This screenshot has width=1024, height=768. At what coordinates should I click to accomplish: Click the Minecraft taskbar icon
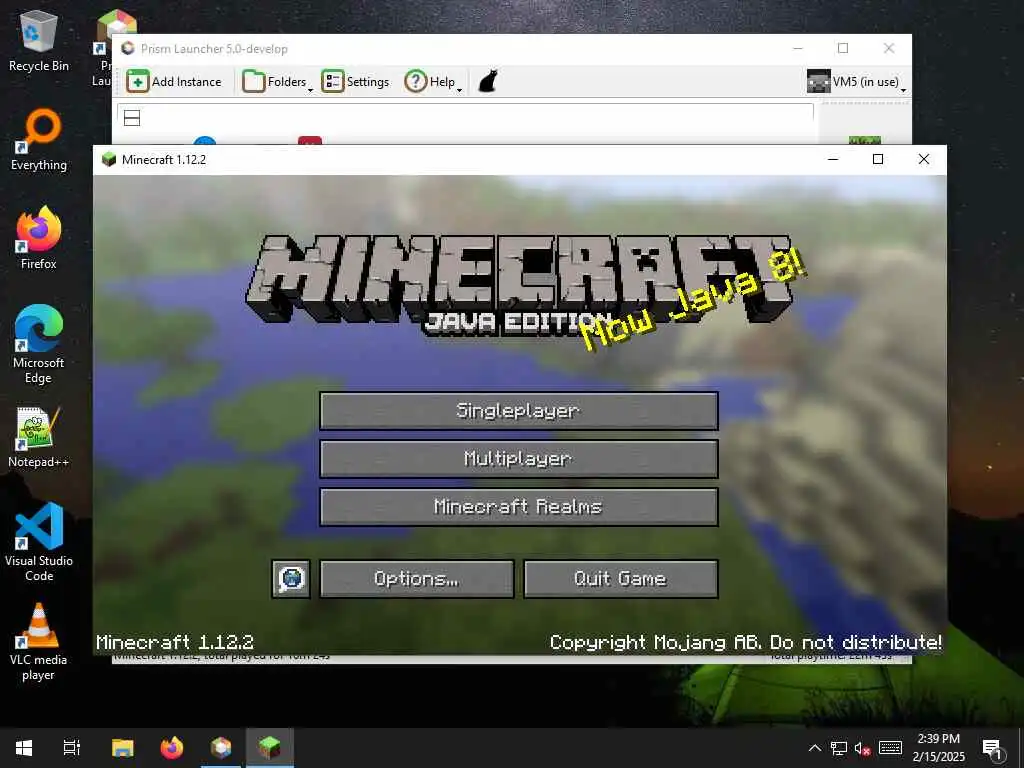(x=270, y=748)
